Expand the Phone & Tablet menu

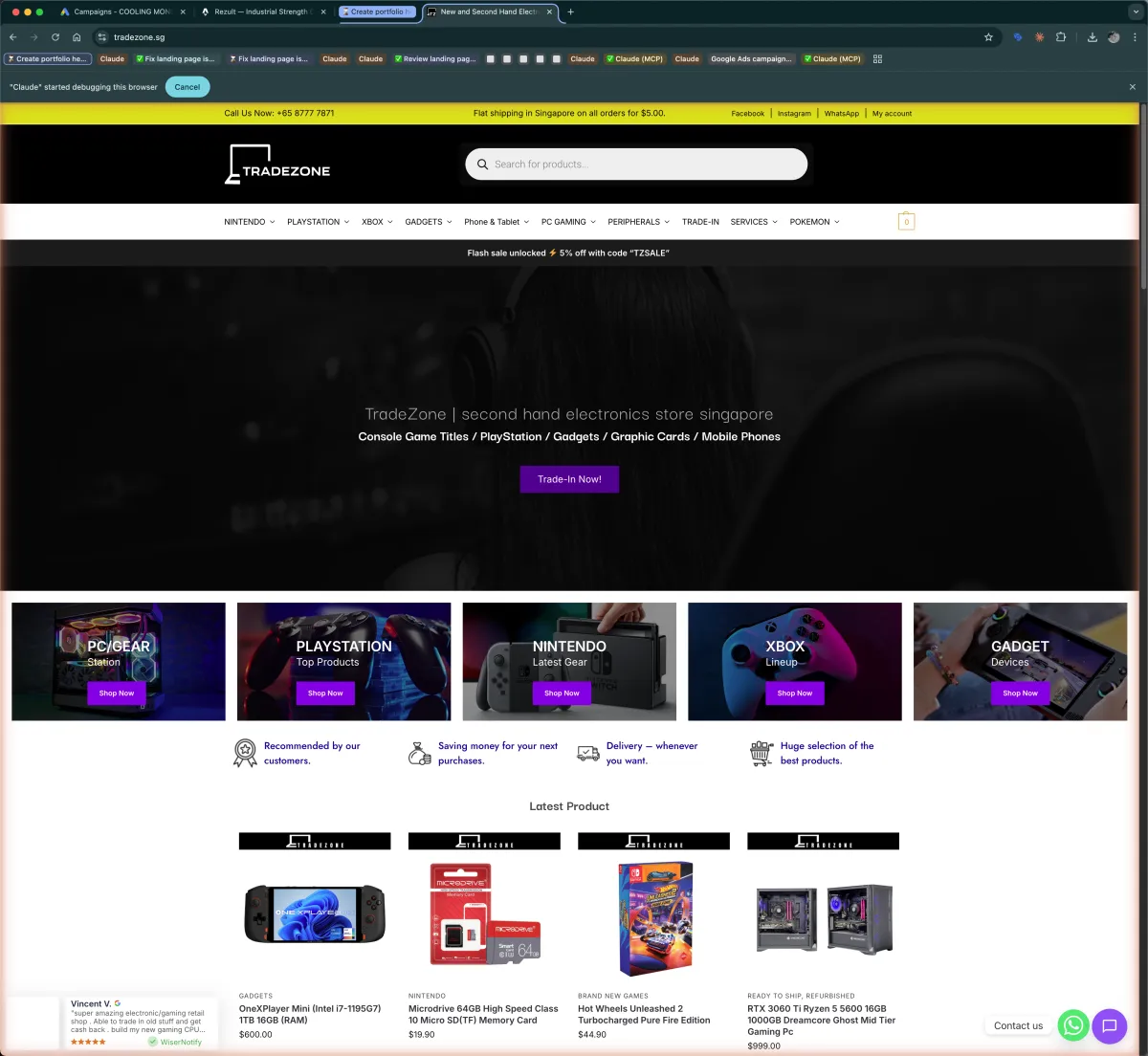tap(497, 222)
